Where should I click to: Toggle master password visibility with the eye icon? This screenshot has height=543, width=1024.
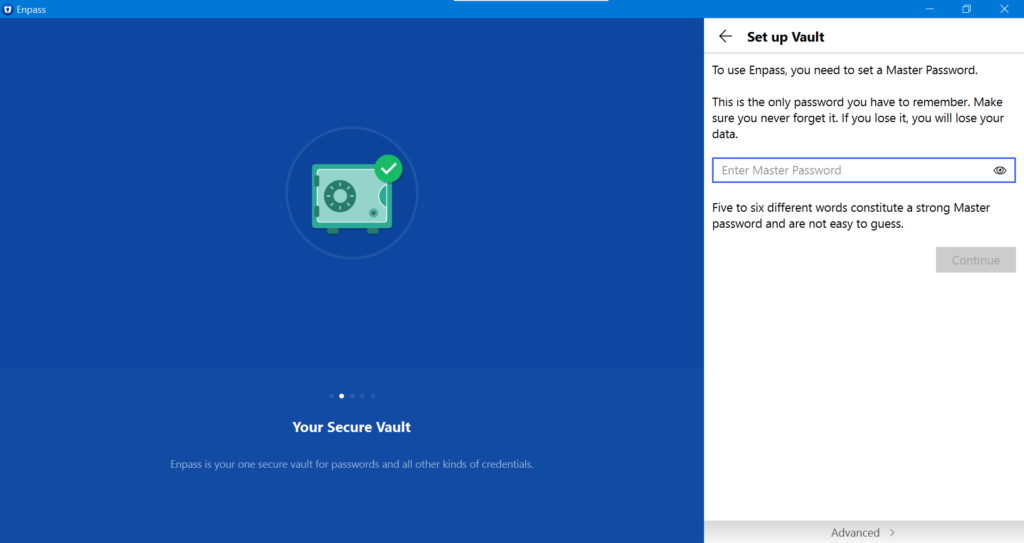pos(1000,171)
